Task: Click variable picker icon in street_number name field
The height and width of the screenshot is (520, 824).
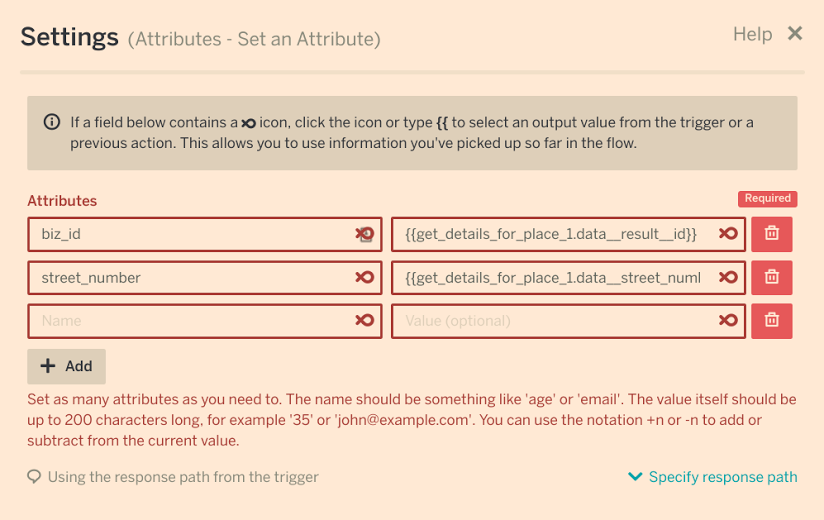Action: [365, 277]
